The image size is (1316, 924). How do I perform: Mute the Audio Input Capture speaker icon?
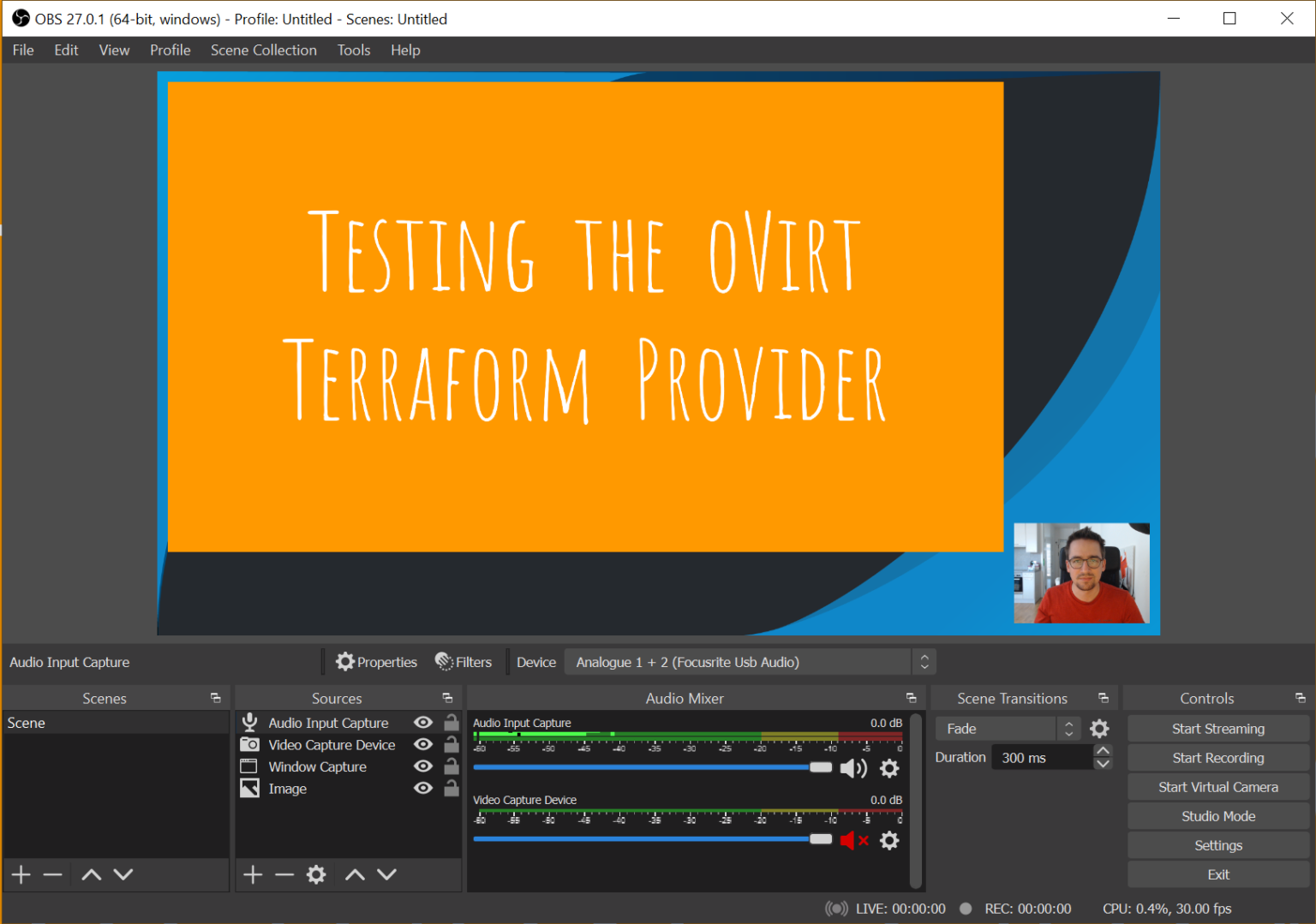852,768
